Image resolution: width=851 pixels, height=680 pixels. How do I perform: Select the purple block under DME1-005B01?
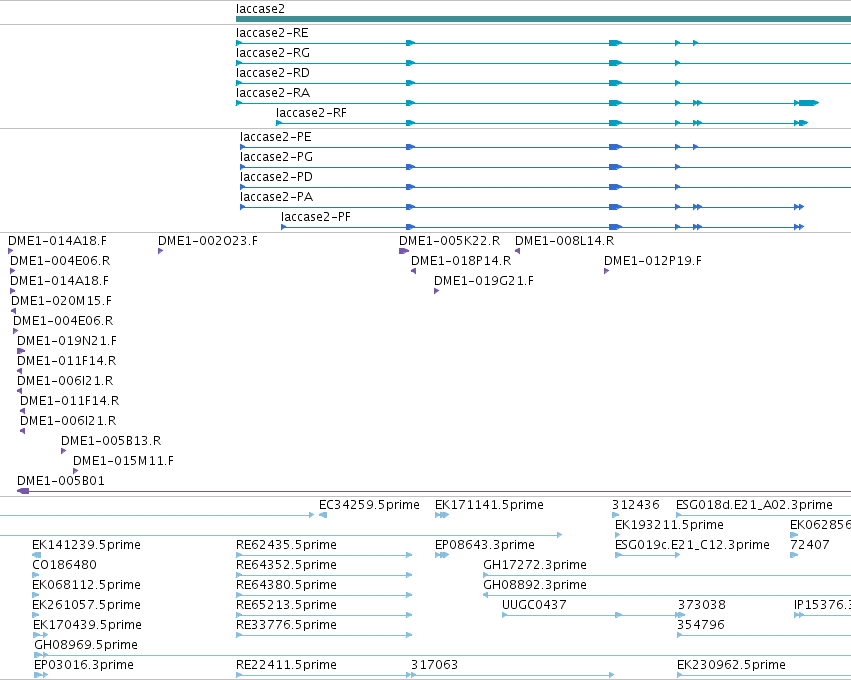pos(23,491)
